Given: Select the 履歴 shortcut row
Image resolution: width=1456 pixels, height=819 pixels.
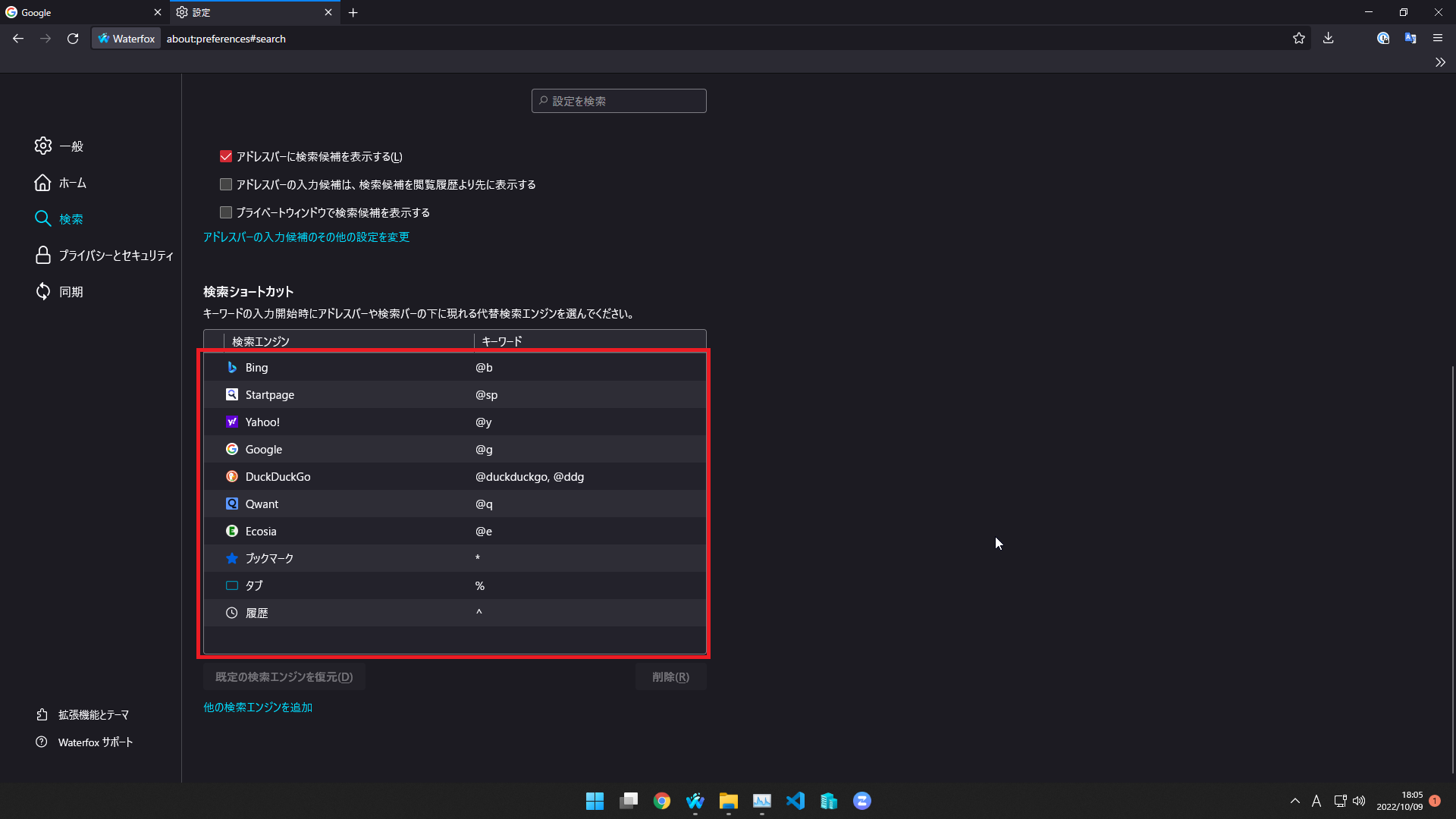Looking at the screenshot, I should click(455, 613).
